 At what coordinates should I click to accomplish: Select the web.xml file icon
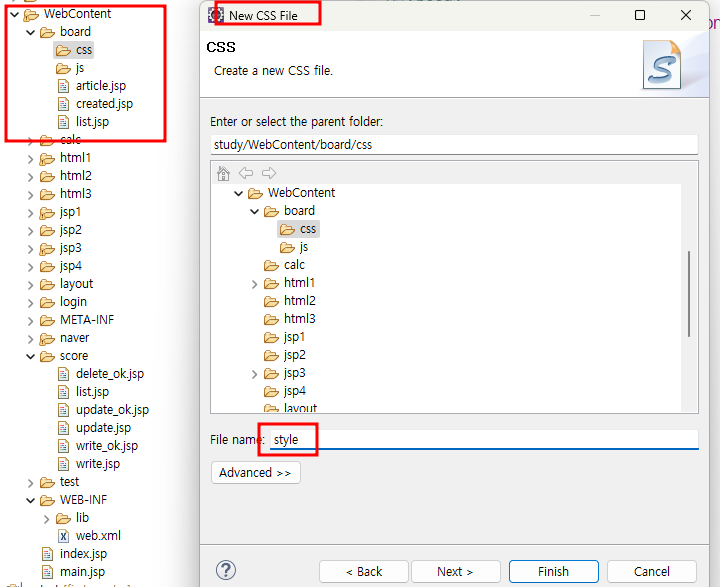pyautogui.click(x=63, y=536)
